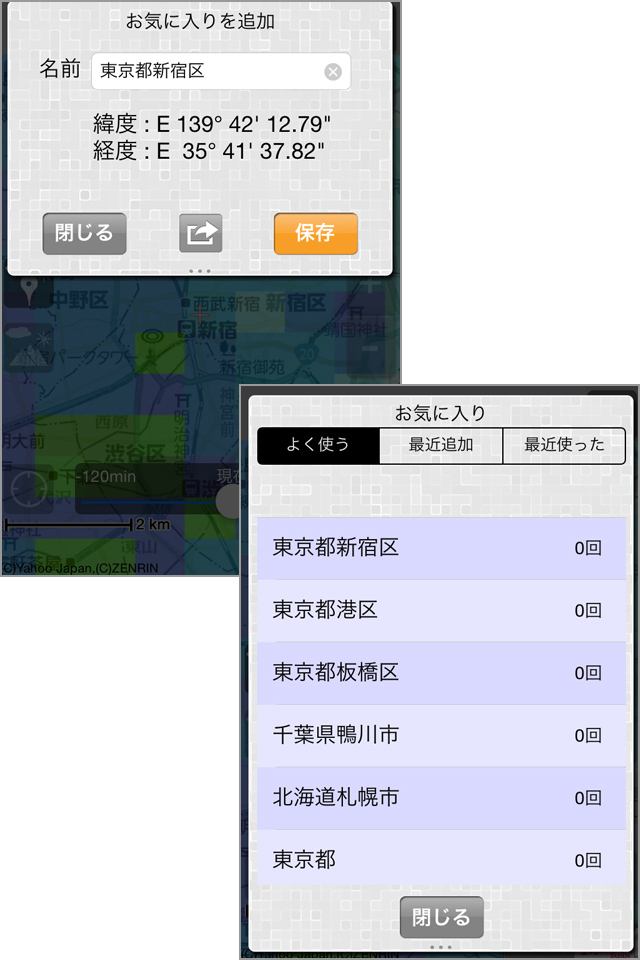The image size is (640, 960).
Task: Clear the name field with the X icon
Action: pos(333,72)
